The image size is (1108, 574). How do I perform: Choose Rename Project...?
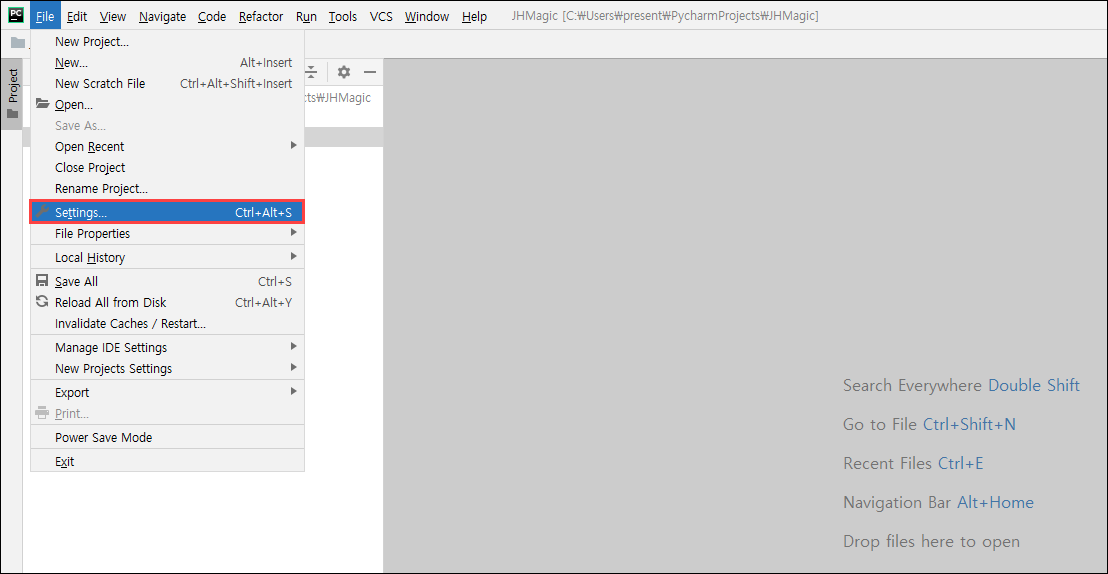point(167,189)
